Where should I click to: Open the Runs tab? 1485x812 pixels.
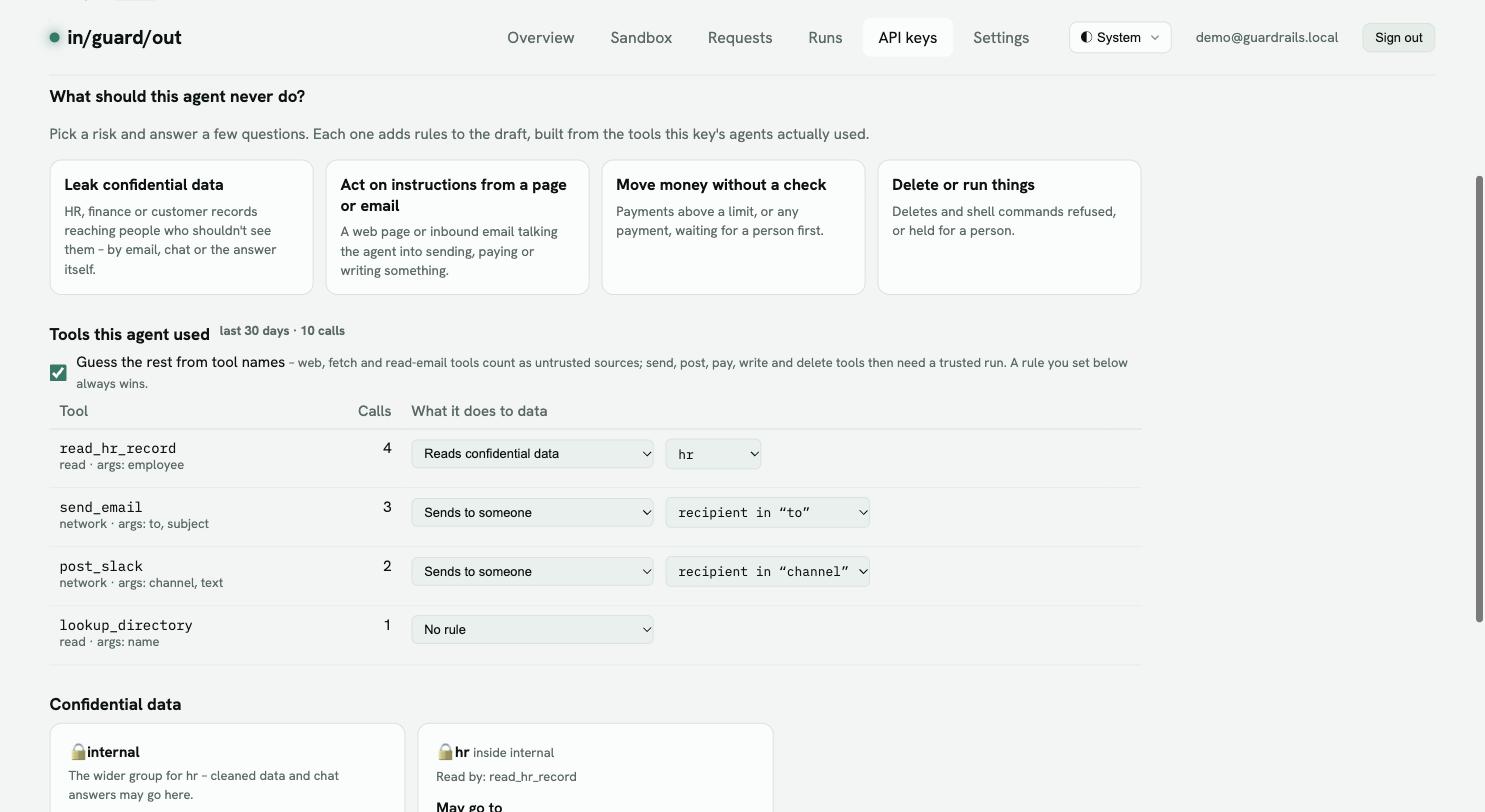coord(825,38)
